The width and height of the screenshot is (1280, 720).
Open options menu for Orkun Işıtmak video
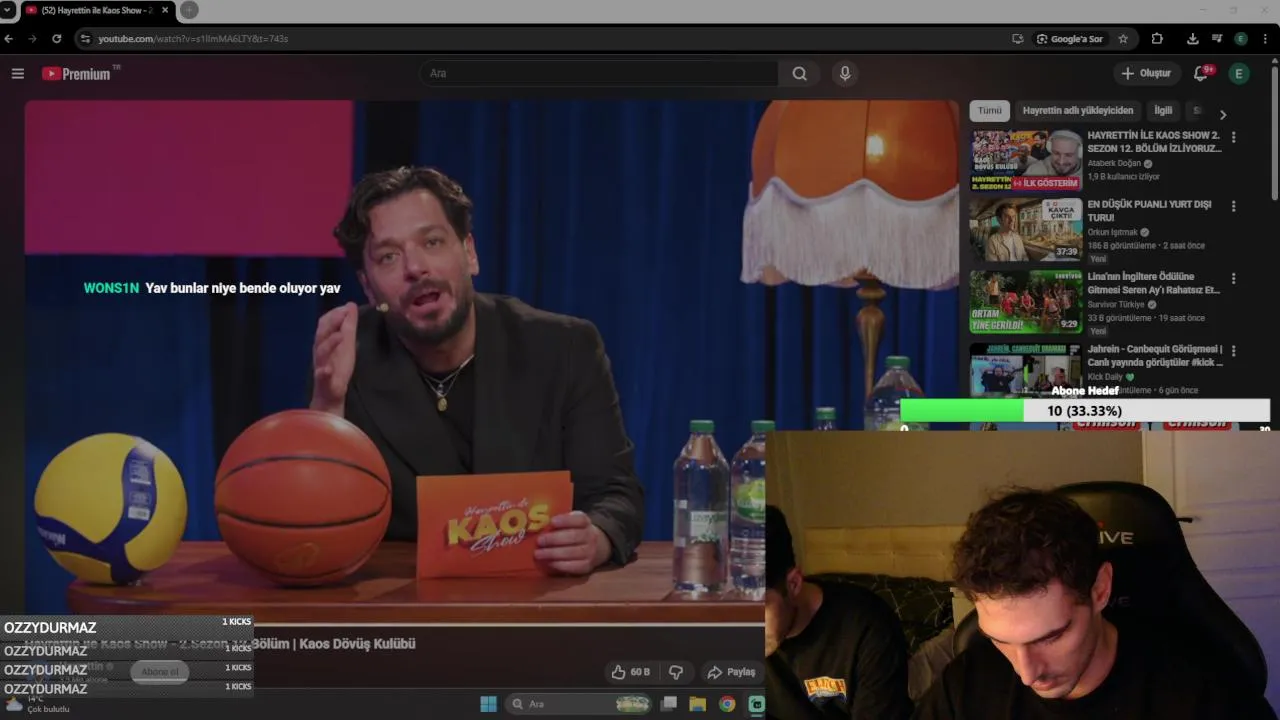tap(1233, 206)
